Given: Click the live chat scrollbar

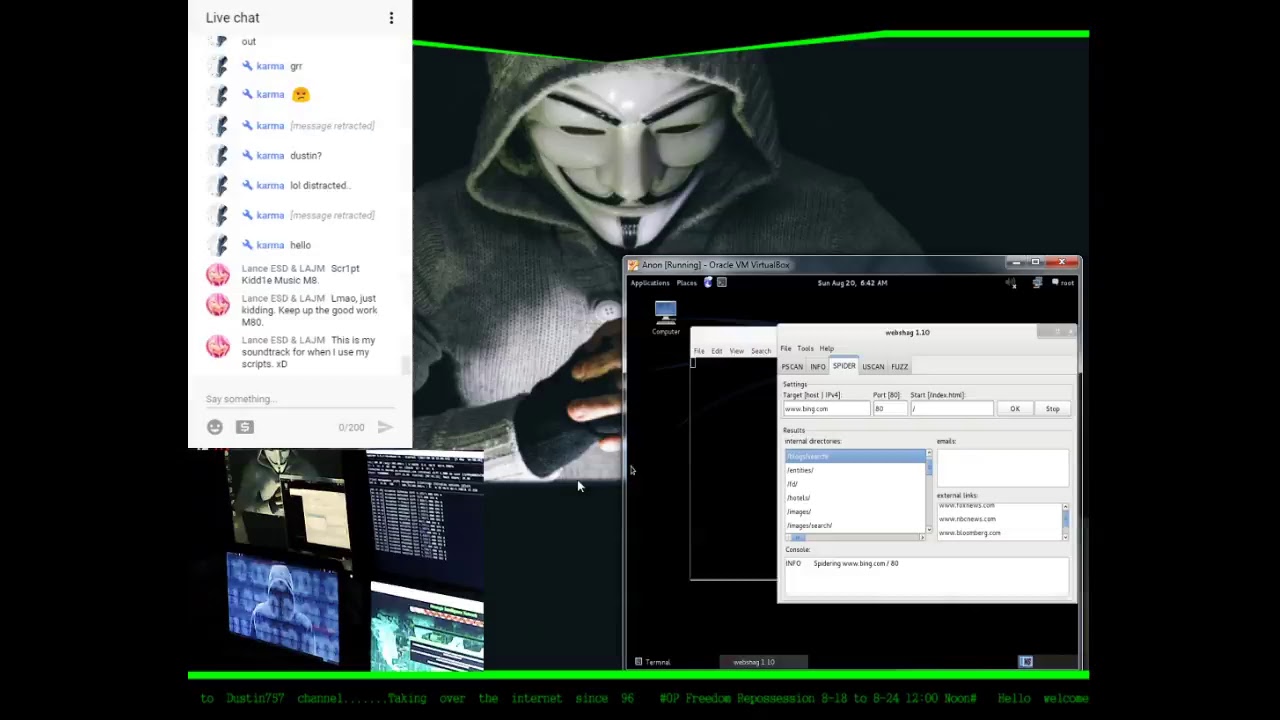Looking at the screenshot, I should 406,366.
